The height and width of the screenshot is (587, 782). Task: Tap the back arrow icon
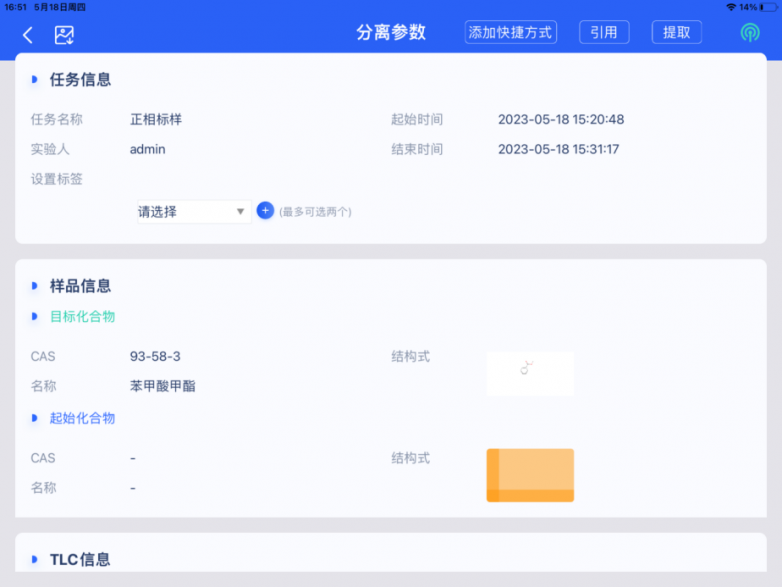[28, 35]
